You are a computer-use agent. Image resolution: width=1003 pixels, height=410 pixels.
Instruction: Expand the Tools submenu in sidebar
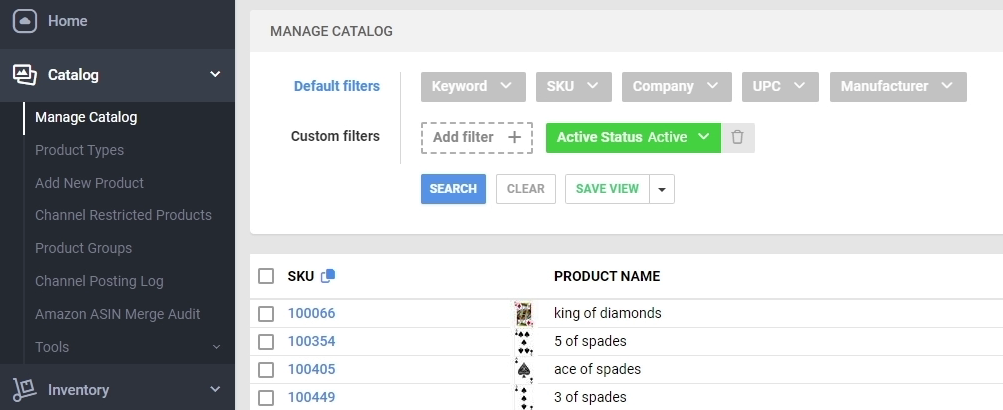(x=215, y=347)
